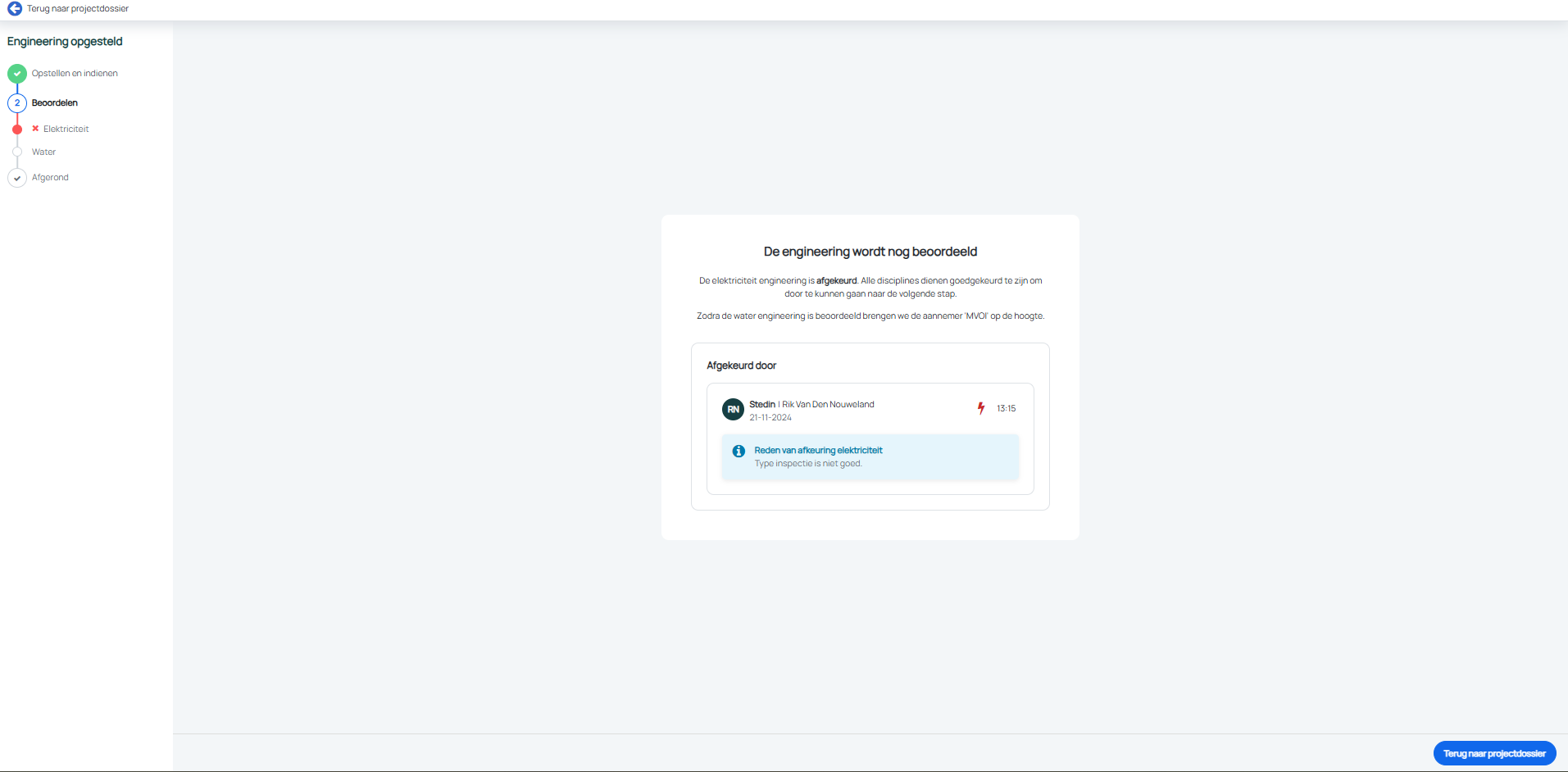Click the 'Afgekeurd door' label
1568x772 pixels.
[x=742, y=366]
